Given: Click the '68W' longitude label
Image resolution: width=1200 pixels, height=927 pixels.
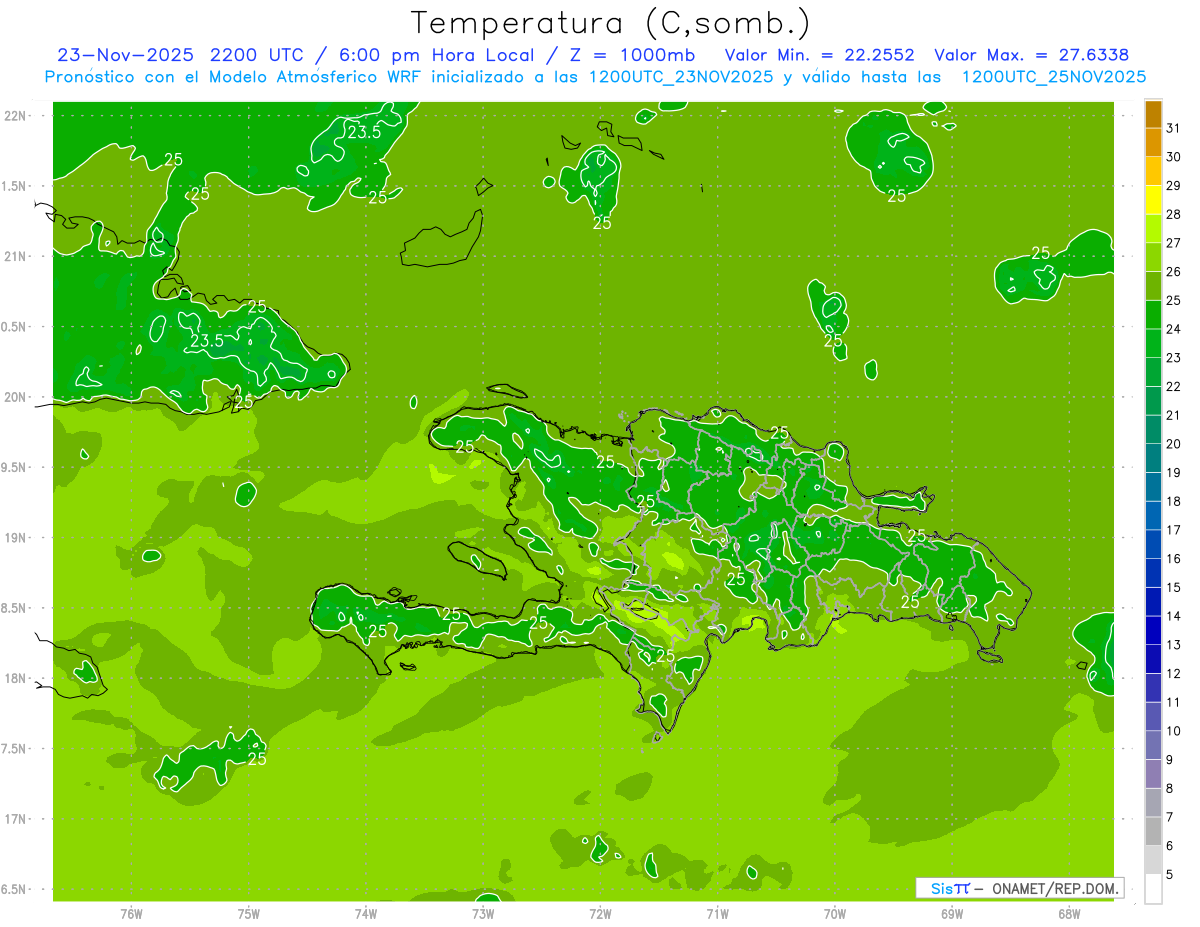Looking at the screenshot, I should [1069, 914].
